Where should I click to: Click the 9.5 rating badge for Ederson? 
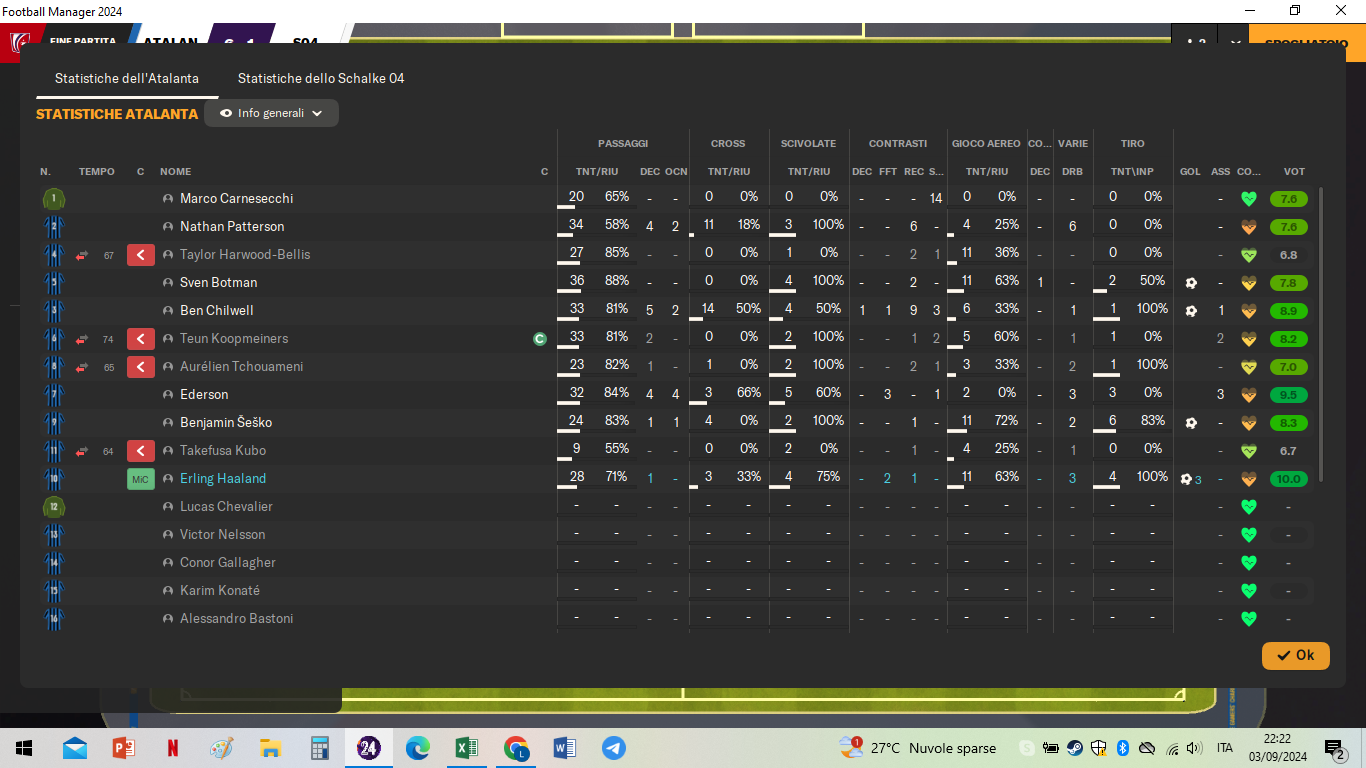click(1289, 395)
